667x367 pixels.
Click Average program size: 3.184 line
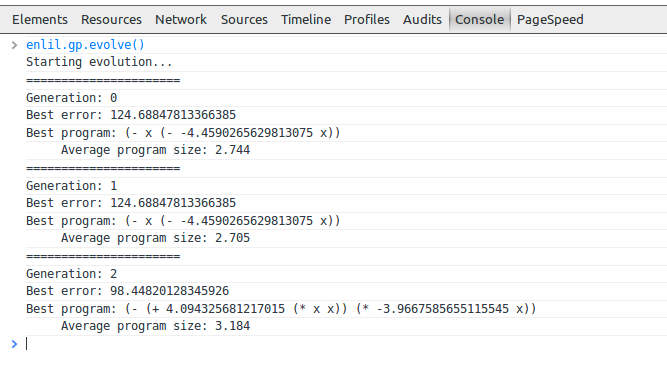[x=156, y=326]
